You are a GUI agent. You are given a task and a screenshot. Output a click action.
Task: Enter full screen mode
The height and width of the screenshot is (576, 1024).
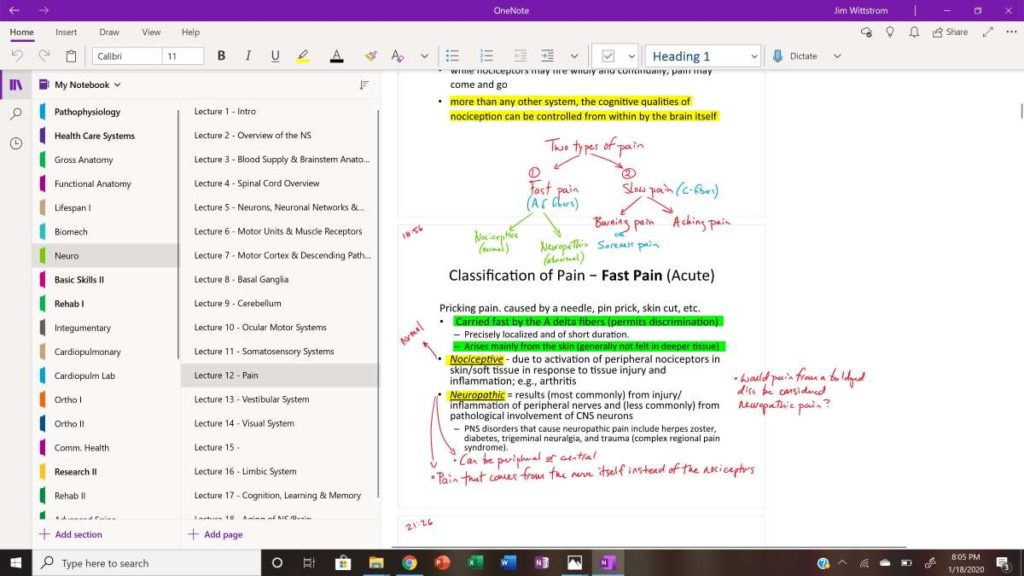tap(988, 32)
